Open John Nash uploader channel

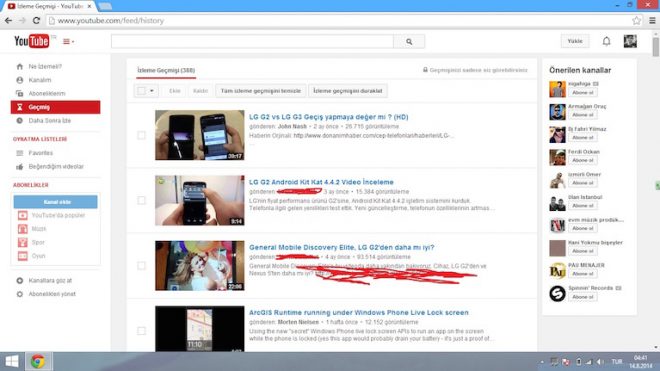tap(292, 126)
